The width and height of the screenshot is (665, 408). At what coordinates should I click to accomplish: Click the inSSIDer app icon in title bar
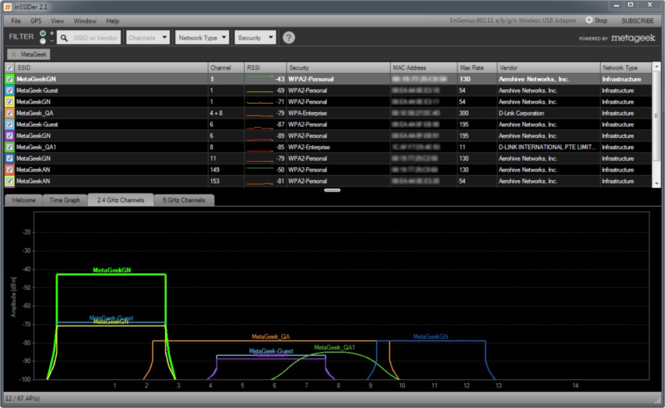pos(8,7)
